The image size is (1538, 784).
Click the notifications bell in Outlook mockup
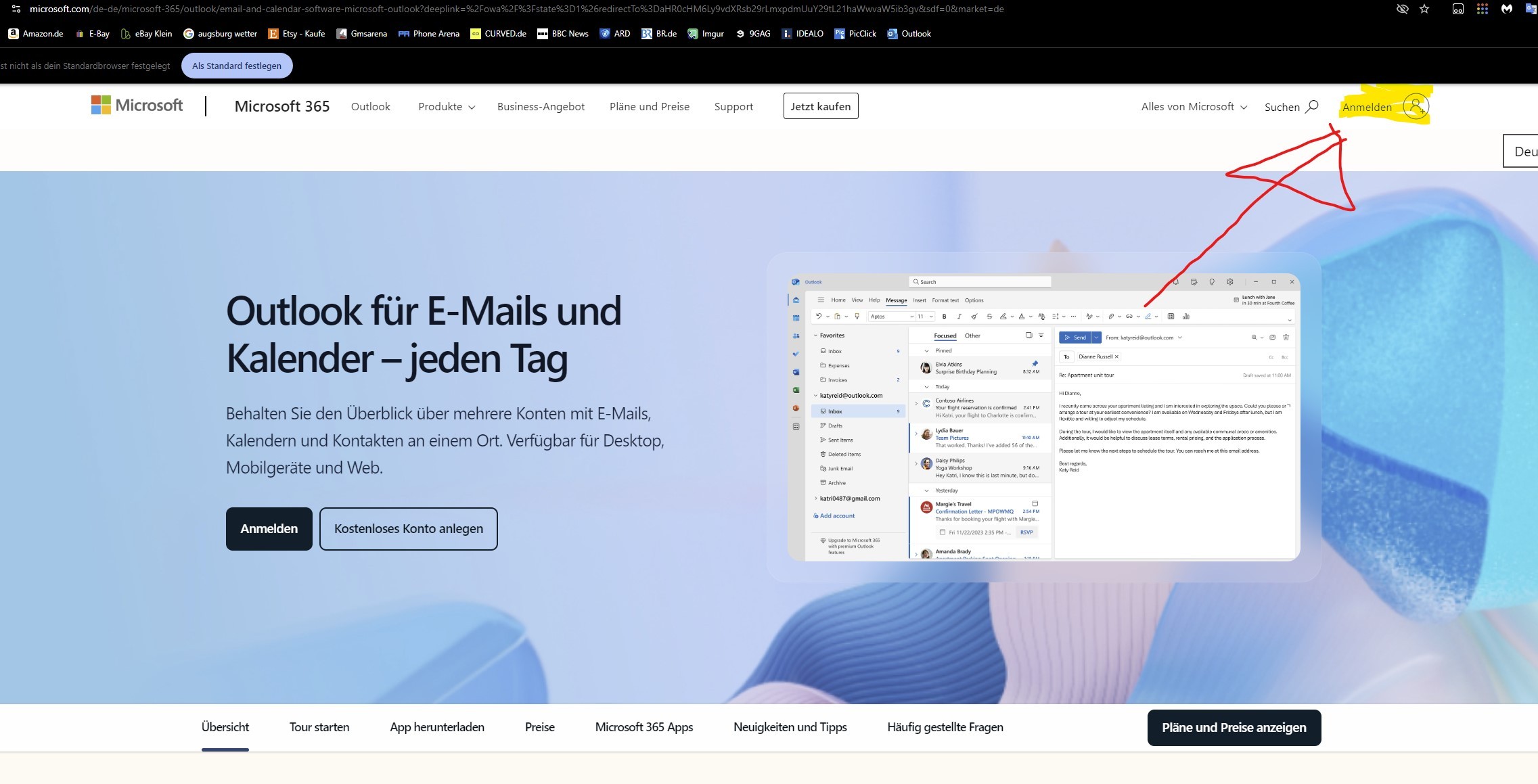tap(1177, 281)
